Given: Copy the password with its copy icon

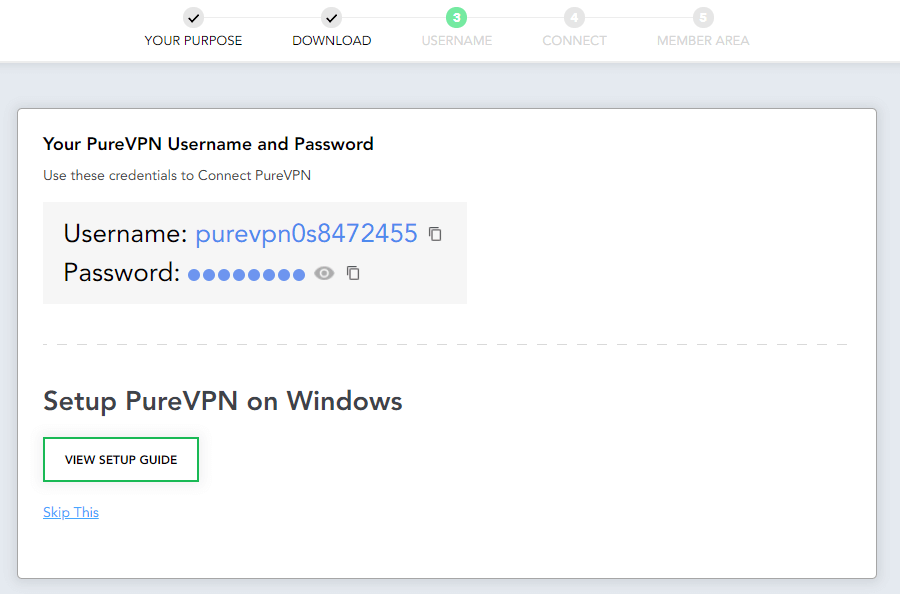Looking at the screenshot, I should tap(353, 273).
